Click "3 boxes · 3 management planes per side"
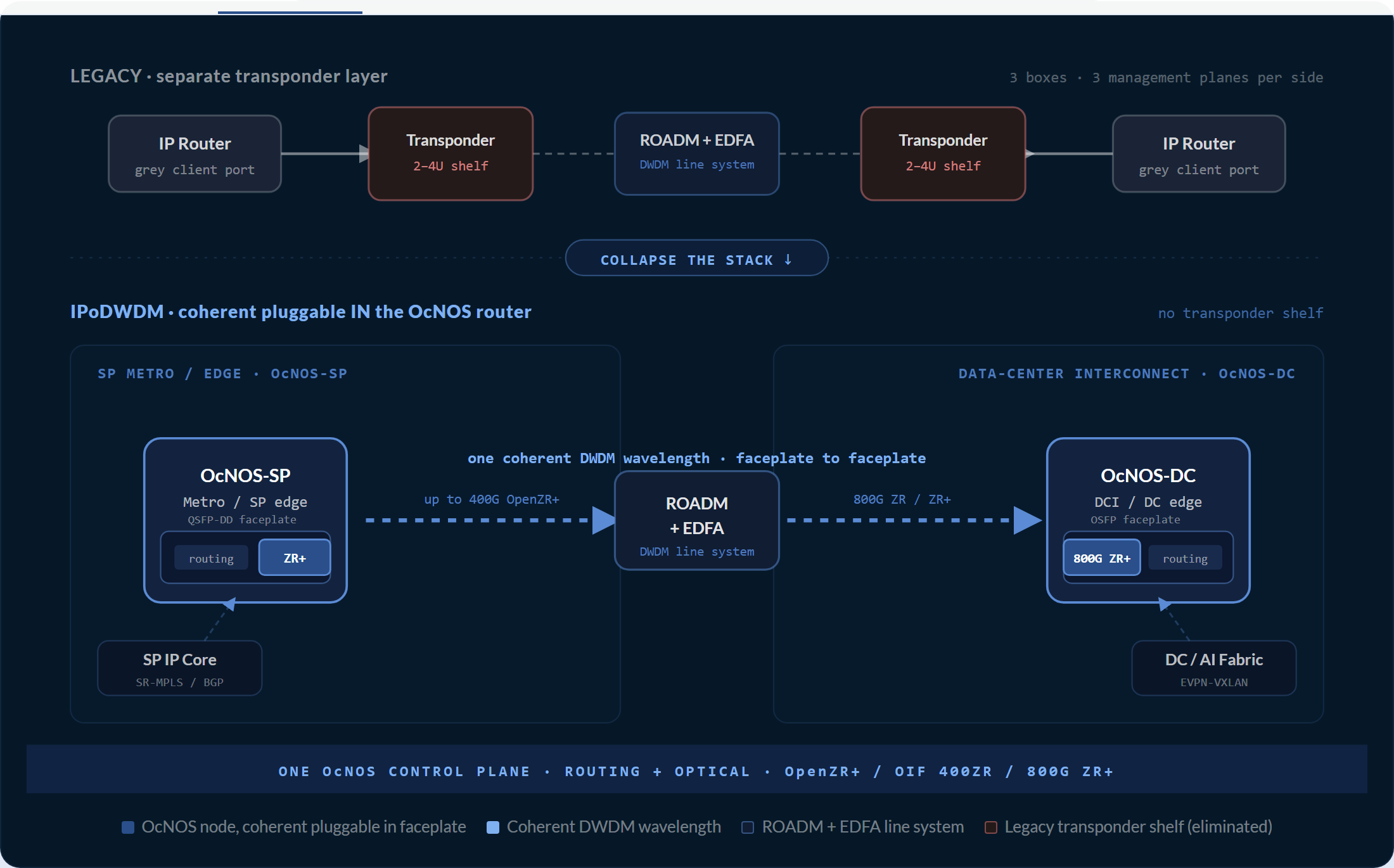1394x868 pixels. point(1166,77)
